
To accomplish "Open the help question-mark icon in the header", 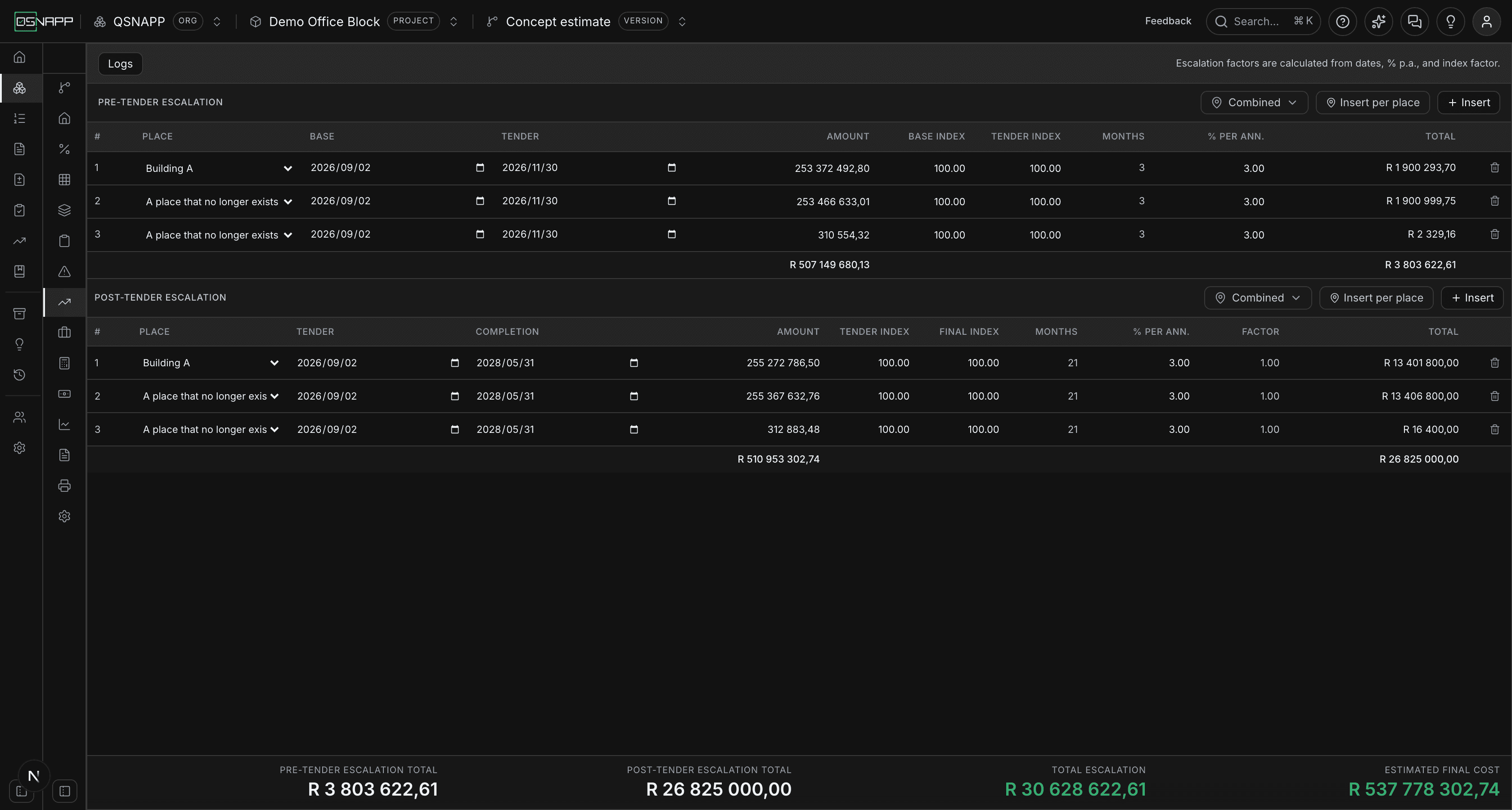I will [1342, 22].
